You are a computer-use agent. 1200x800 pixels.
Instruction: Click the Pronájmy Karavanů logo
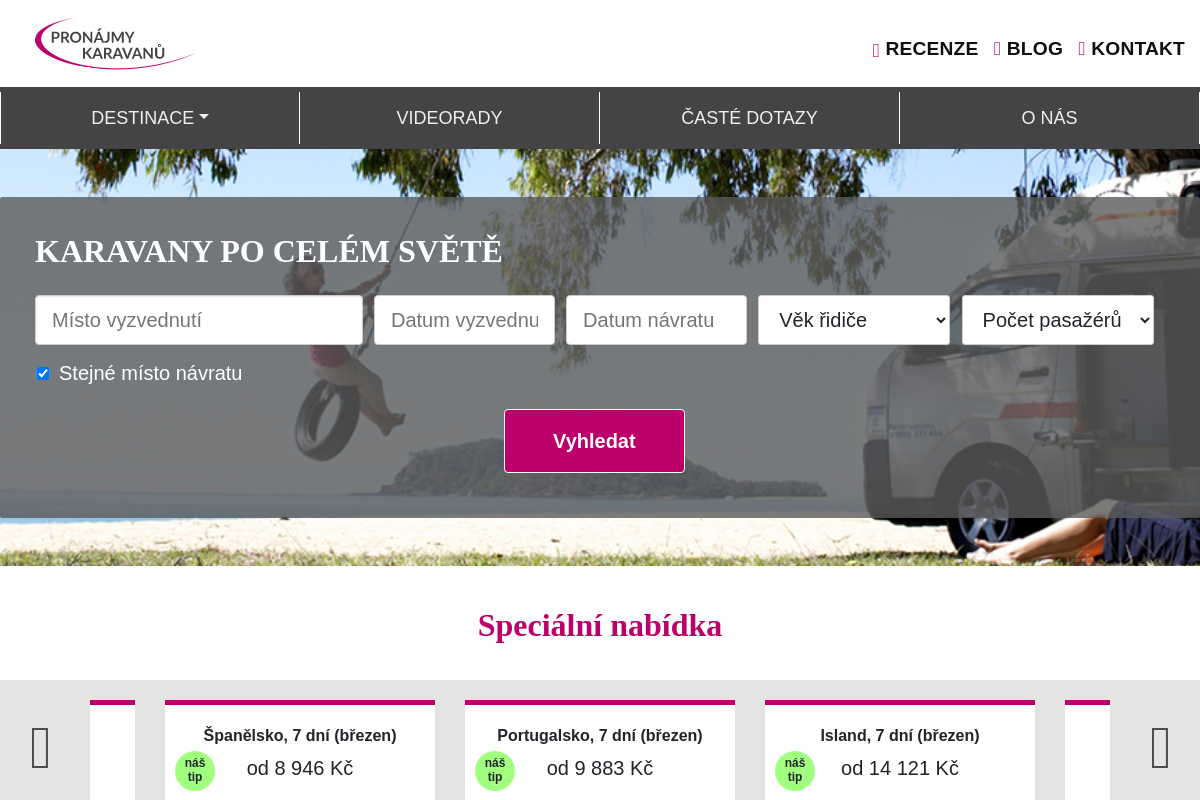click(x=113, y=43)
